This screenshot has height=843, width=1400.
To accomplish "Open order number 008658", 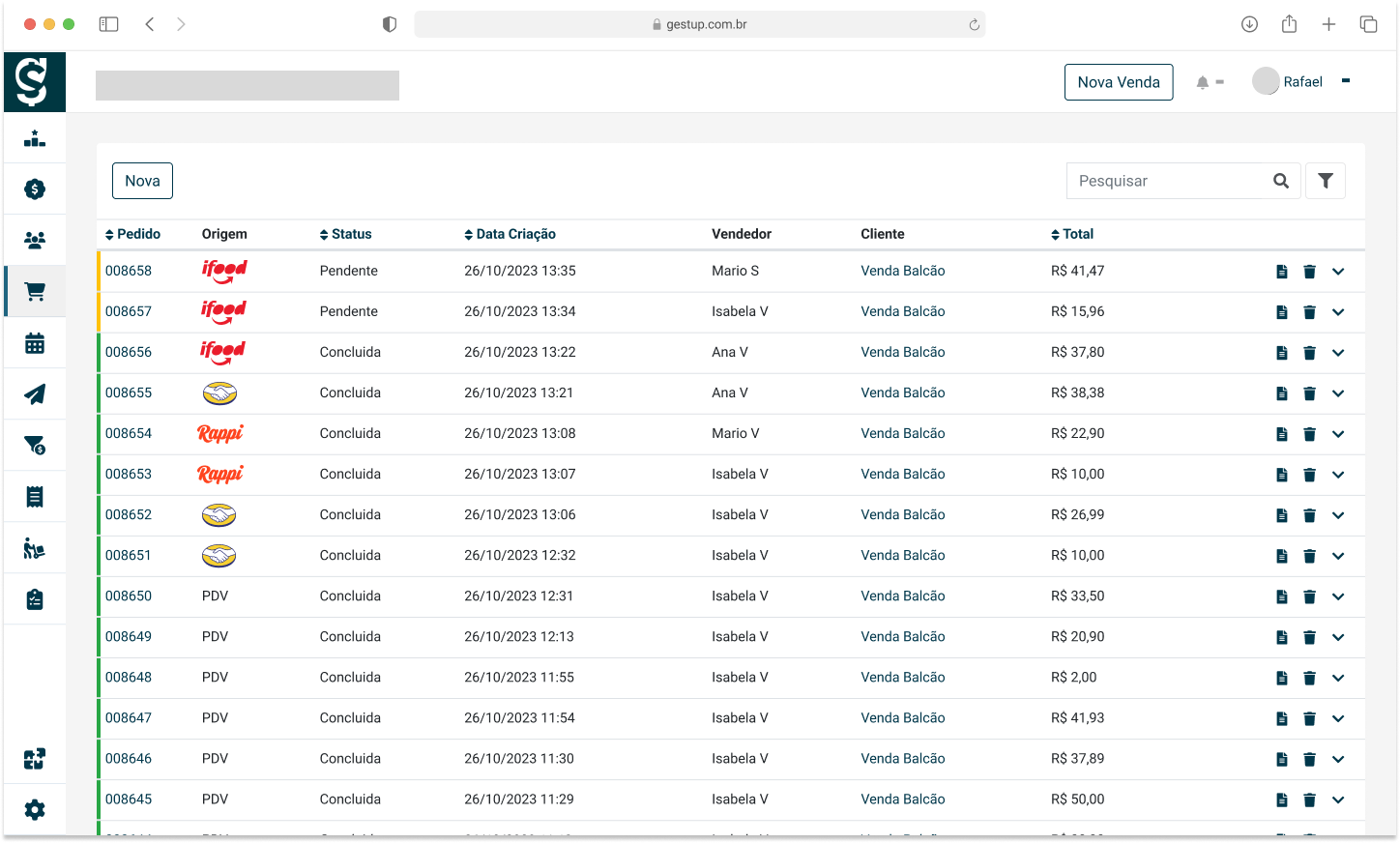I will coord(129,271).
